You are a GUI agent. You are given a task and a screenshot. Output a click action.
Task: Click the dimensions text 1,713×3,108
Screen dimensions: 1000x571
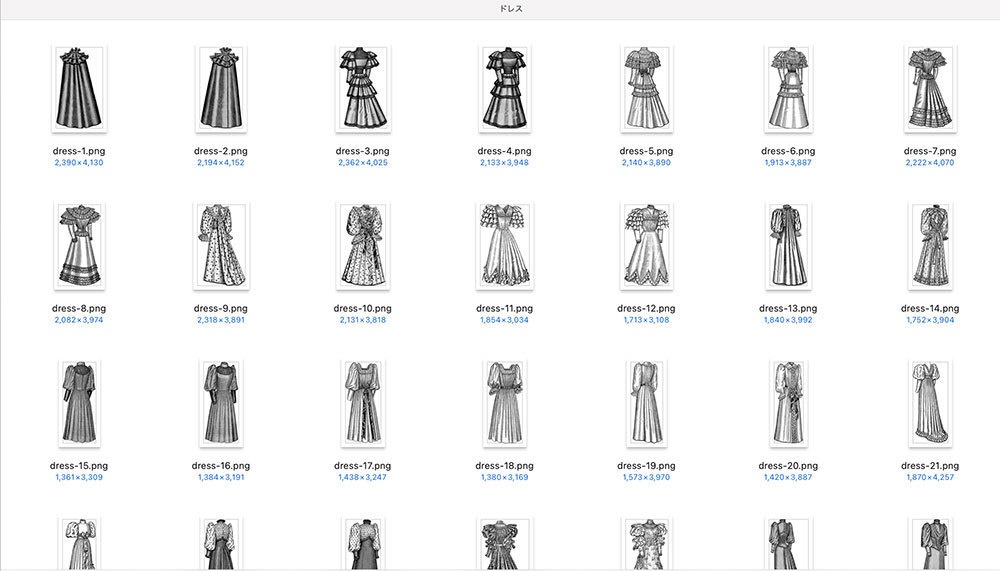(646, 320)
